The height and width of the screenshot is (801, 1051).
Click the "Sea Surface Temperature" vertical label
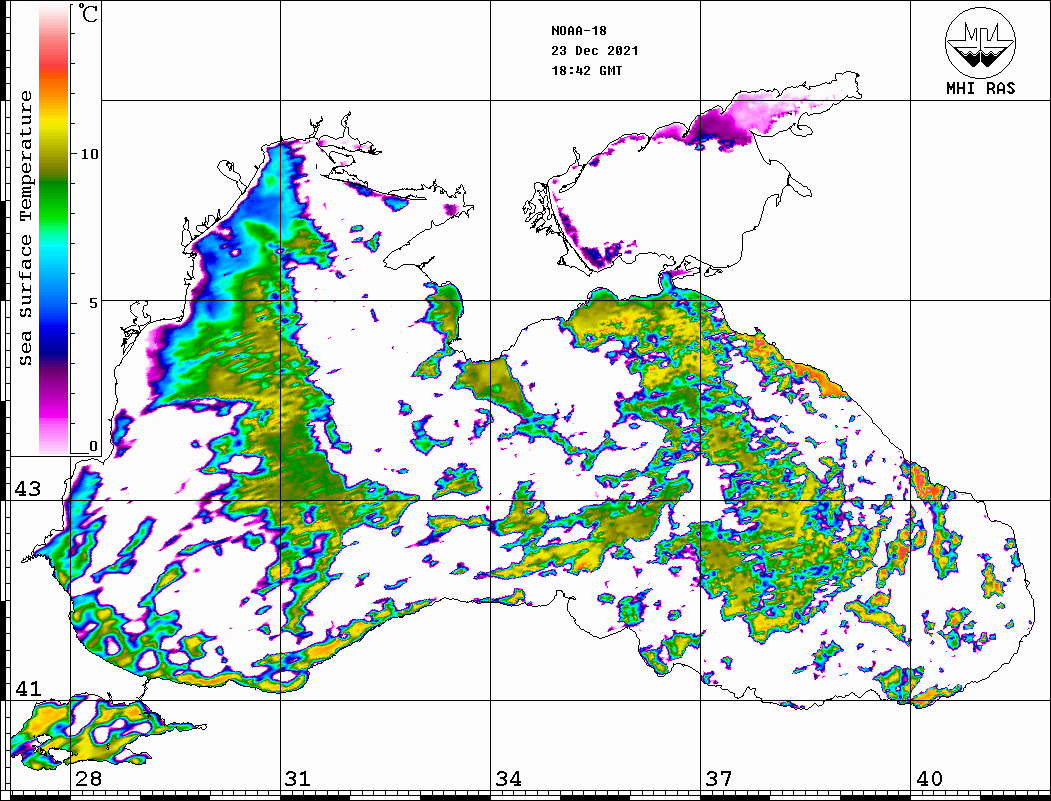[x=25, y=228]
